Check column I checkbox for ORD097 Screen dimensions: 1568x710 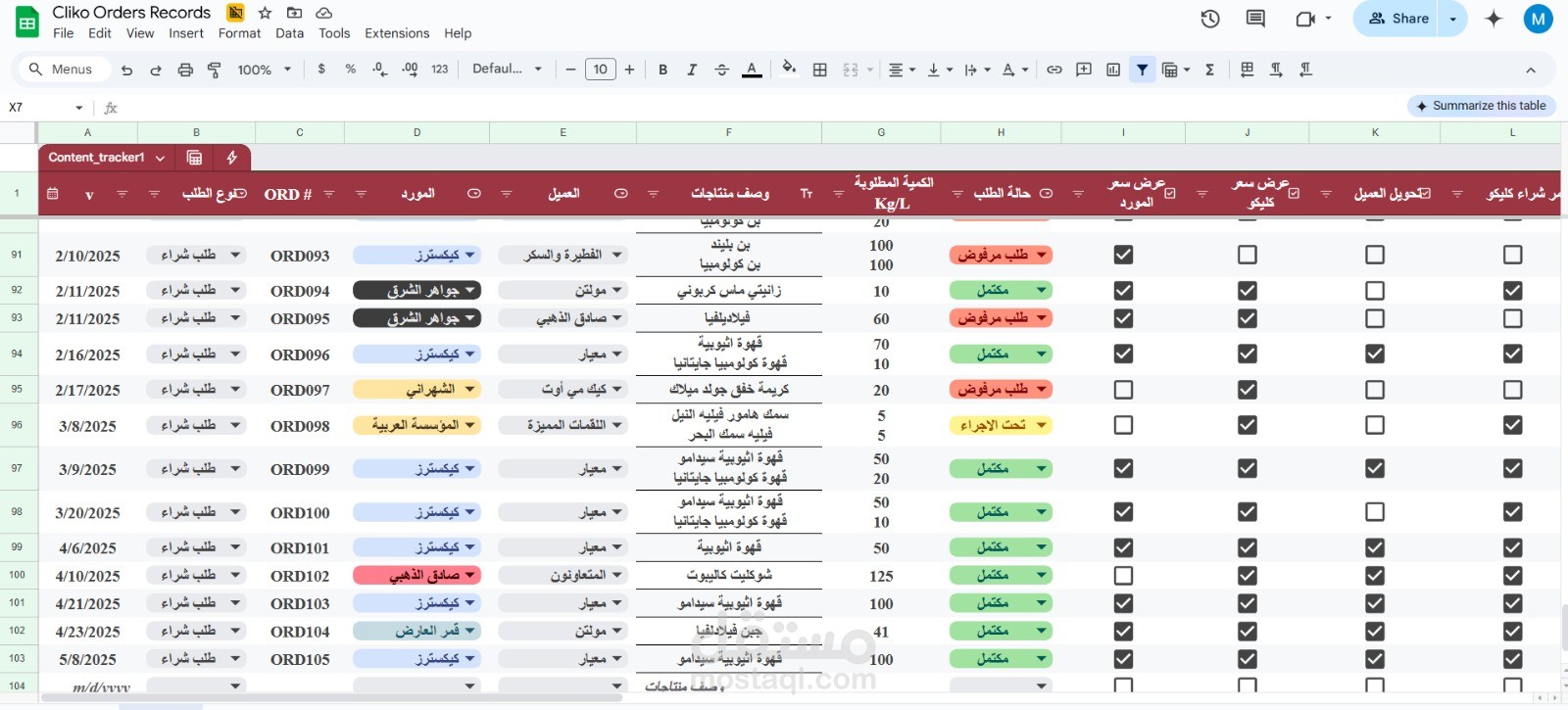click(x=1123, y=390)
